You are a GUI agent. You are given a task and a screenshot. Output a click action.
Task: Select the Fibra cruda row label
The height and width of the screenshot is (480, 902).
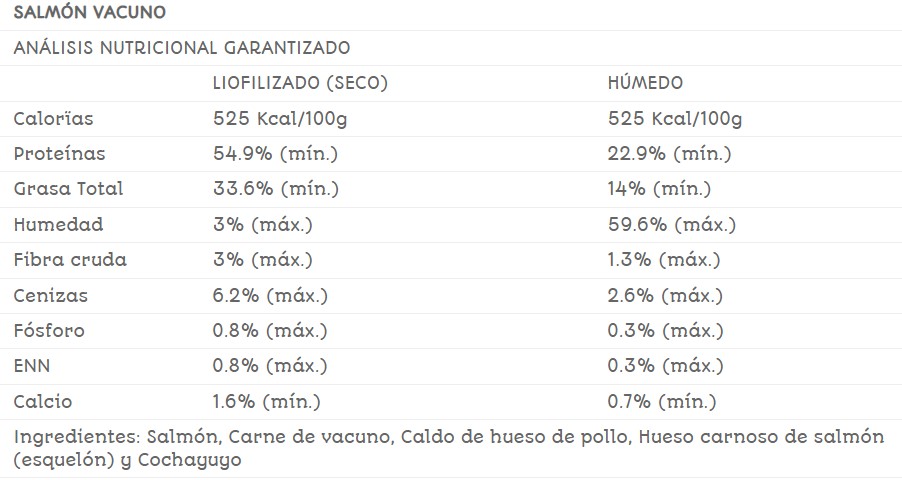click(70, 260)
